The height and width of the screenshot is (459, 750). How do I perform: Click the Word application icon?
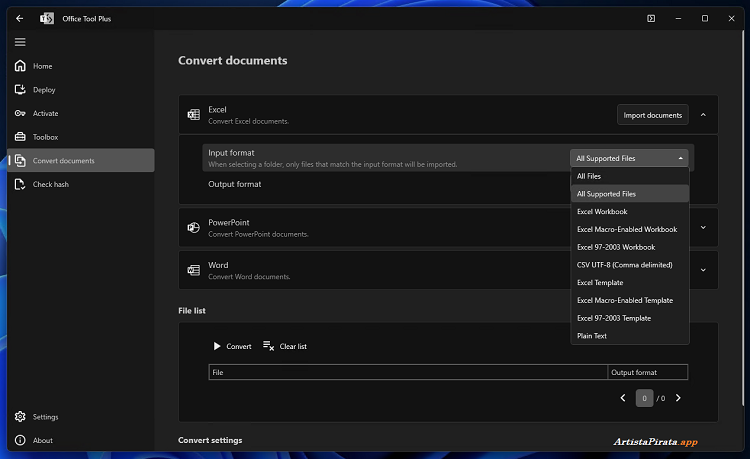click(194, 270)
